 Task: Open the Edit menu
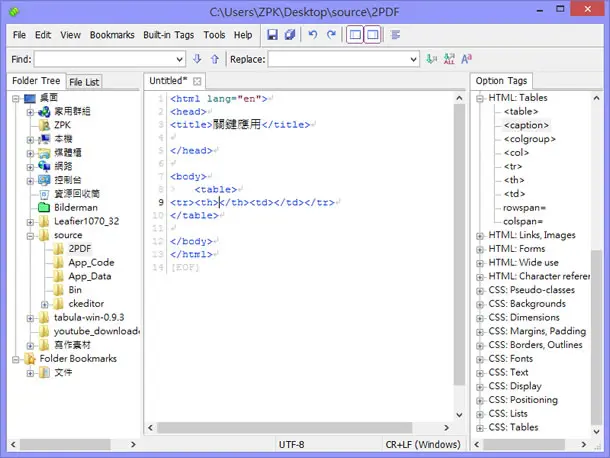(x=43, y=35)
